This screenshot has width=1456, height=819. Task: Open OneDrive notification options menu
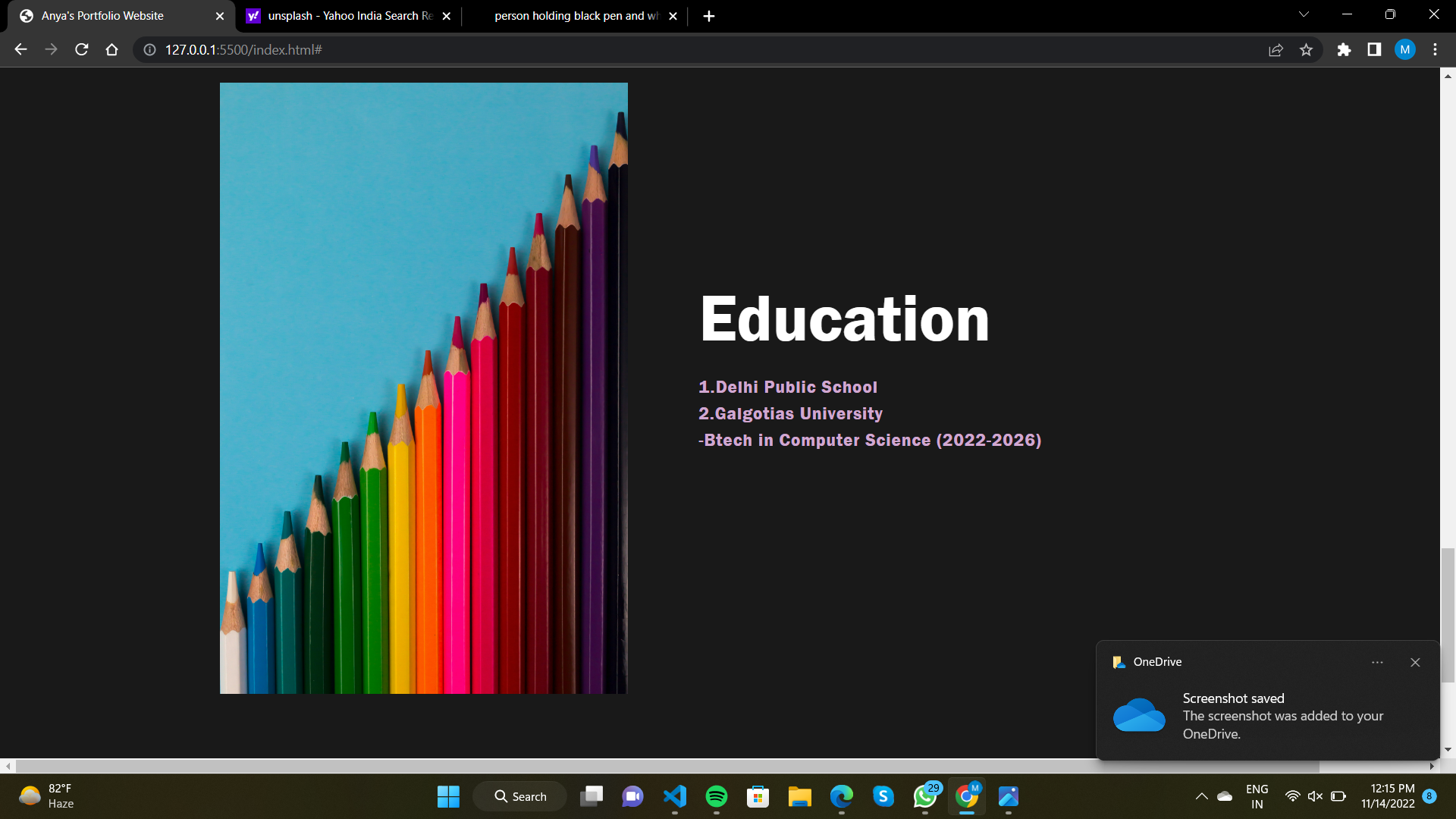pos(1377,662)
